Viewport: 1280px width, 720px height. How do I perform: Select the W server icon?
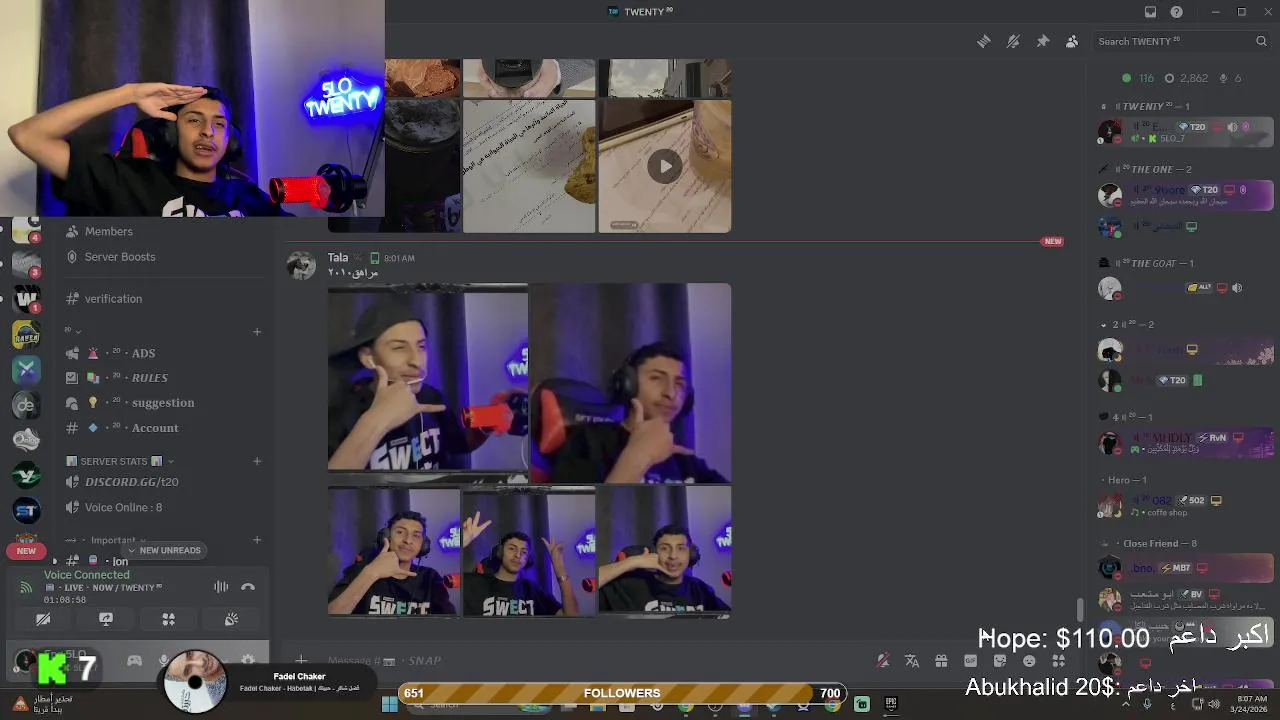(x=26, y=298)
